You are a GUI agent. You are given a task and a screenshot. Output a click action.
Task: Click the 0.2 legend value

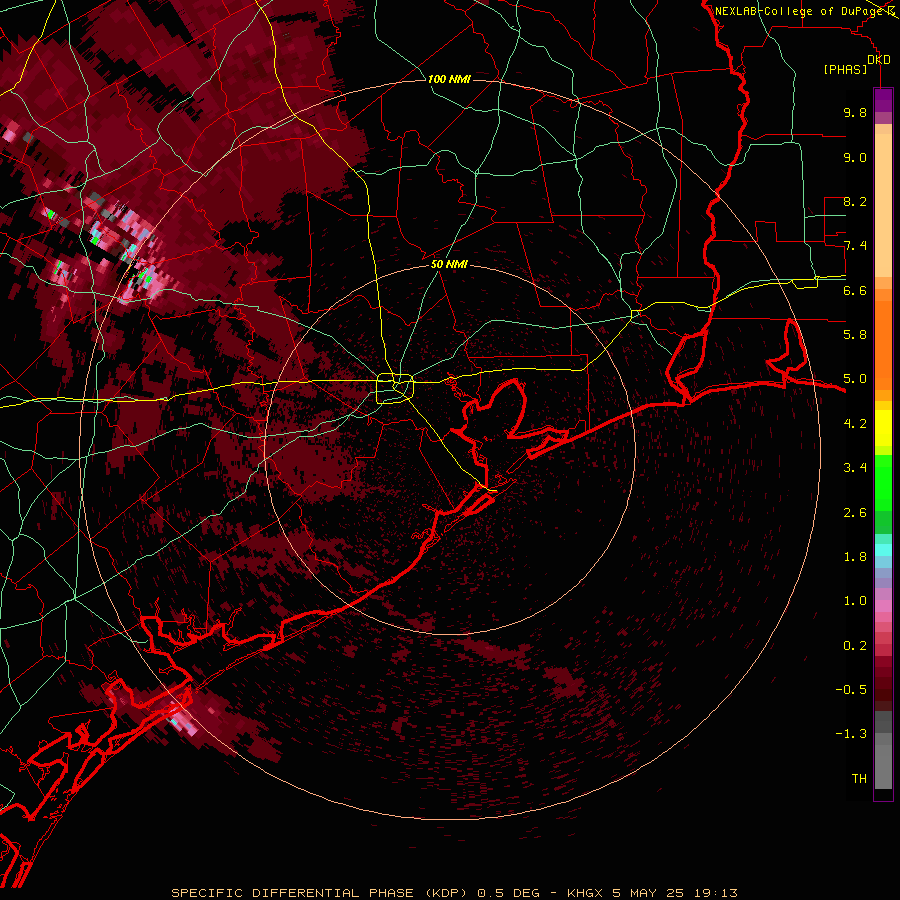click(855, 646)
